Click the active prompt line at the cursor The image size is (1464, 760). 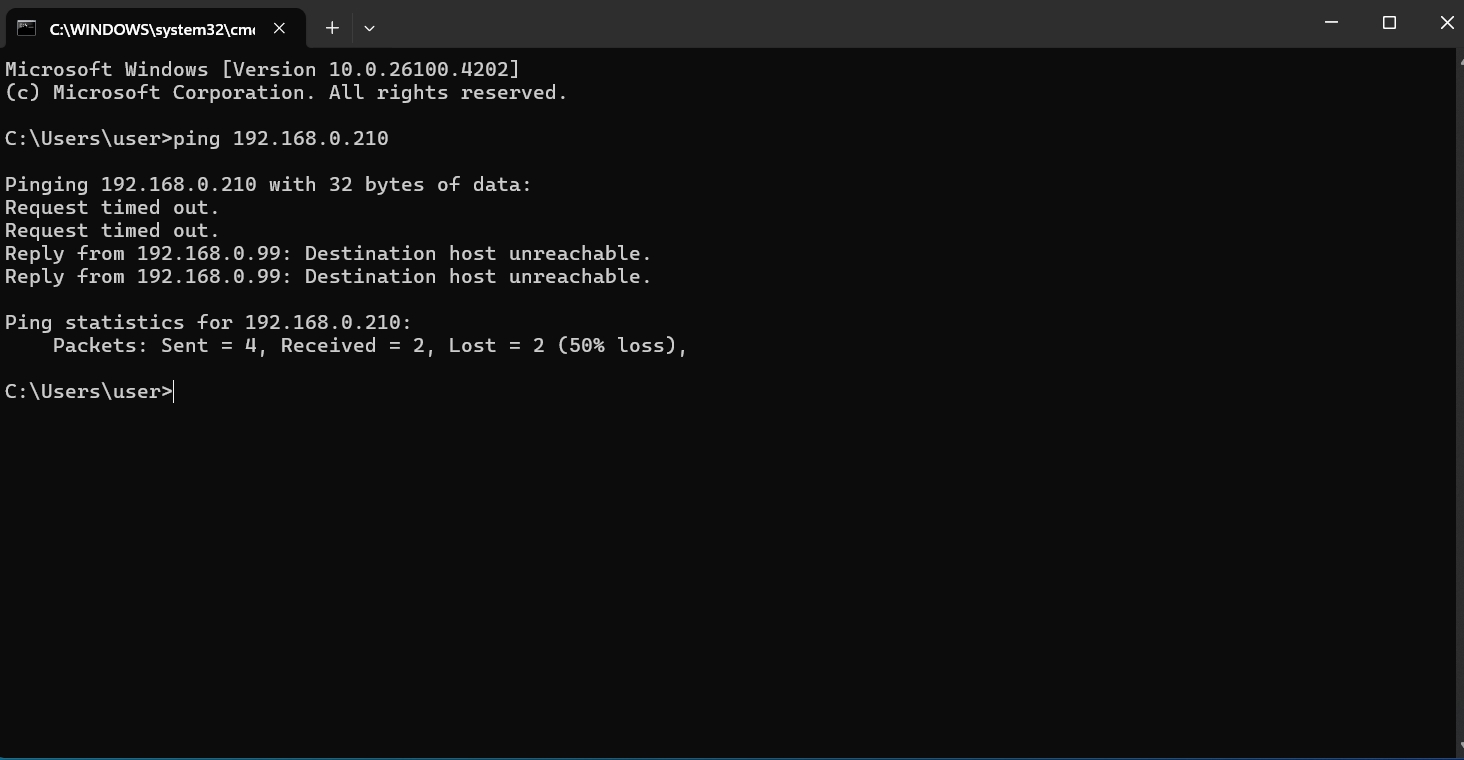point(174,392)
